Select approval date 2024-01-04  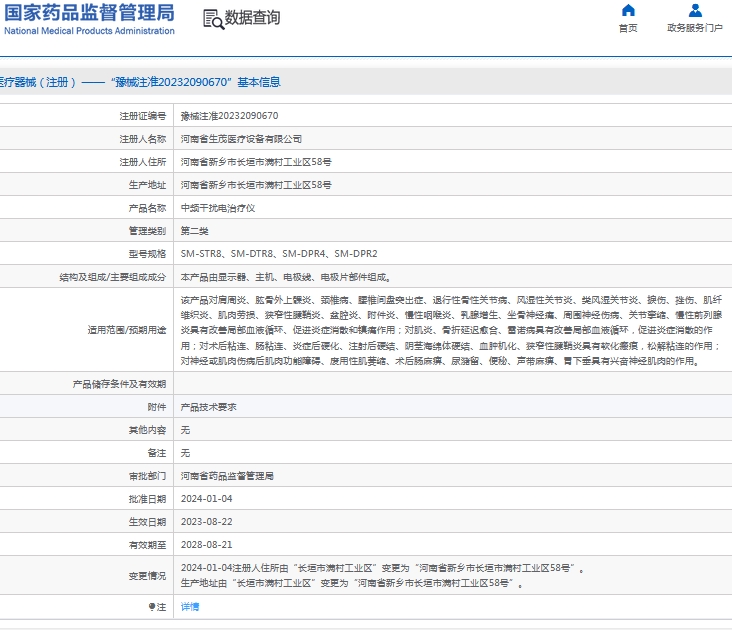pyautogui.click(x=206, y=499)
